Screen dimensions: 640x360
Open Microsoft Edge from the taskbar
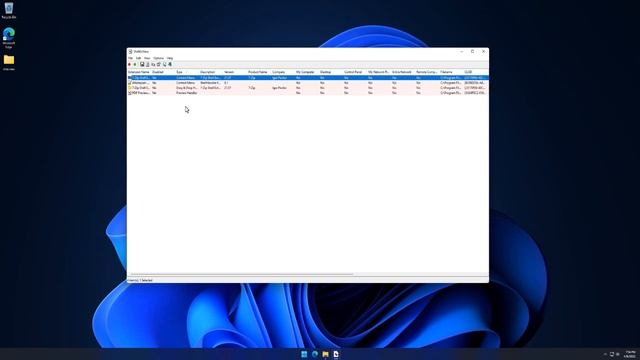click(315, 354)
